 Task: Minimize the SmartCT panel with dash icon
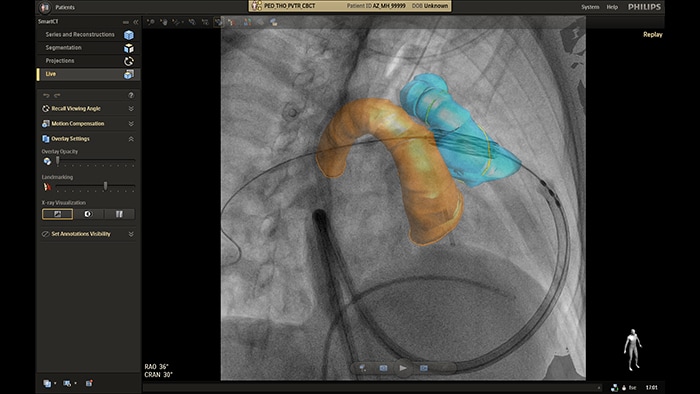tap(125, 22)
